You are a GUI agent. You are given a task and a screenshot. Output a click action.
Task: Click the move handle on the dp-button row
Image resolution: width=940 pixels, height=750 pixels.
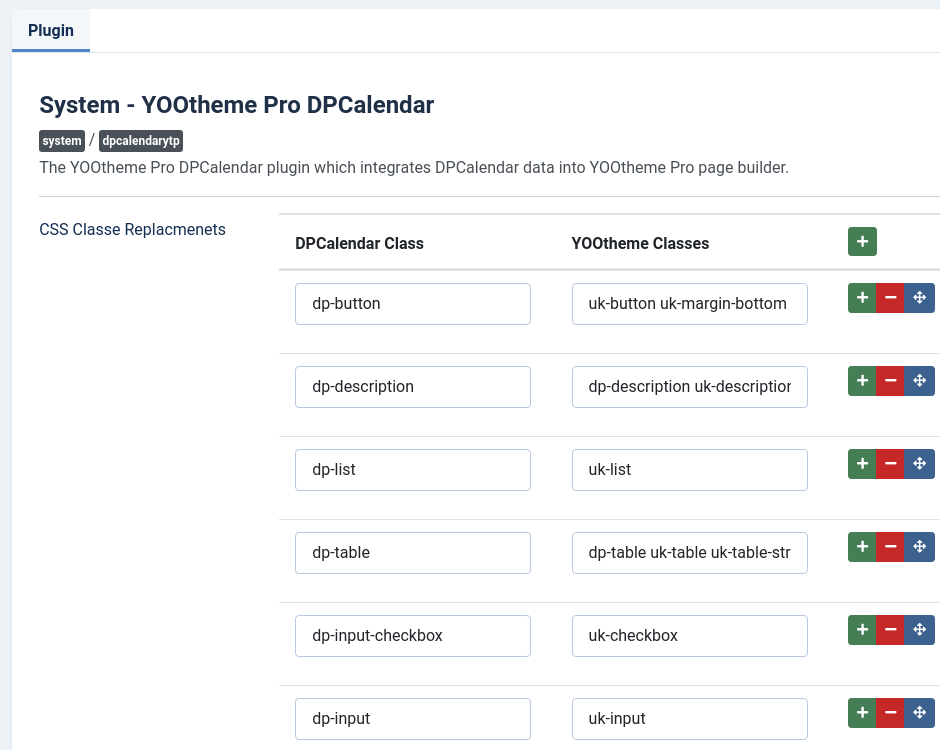pyautogui.click(x=919, y=297)
